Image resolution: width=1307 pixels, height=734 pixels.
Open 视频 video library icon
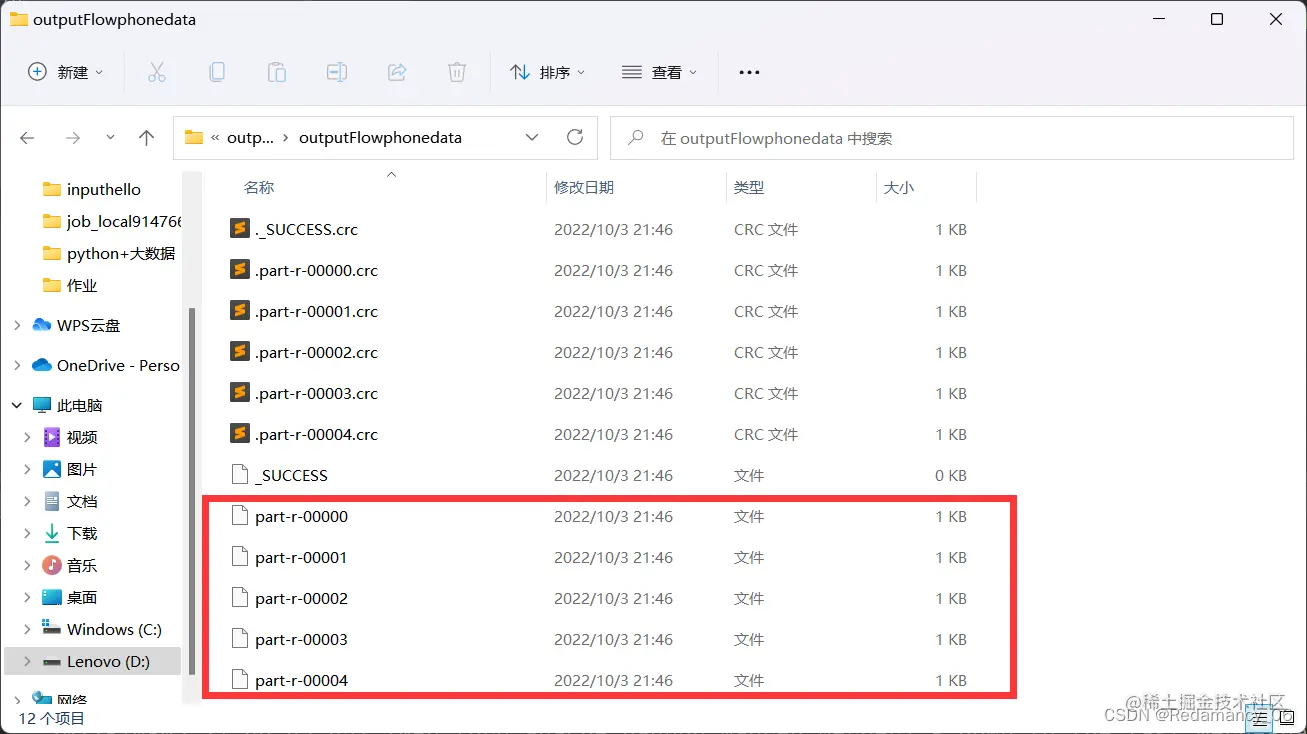(52, 437)
